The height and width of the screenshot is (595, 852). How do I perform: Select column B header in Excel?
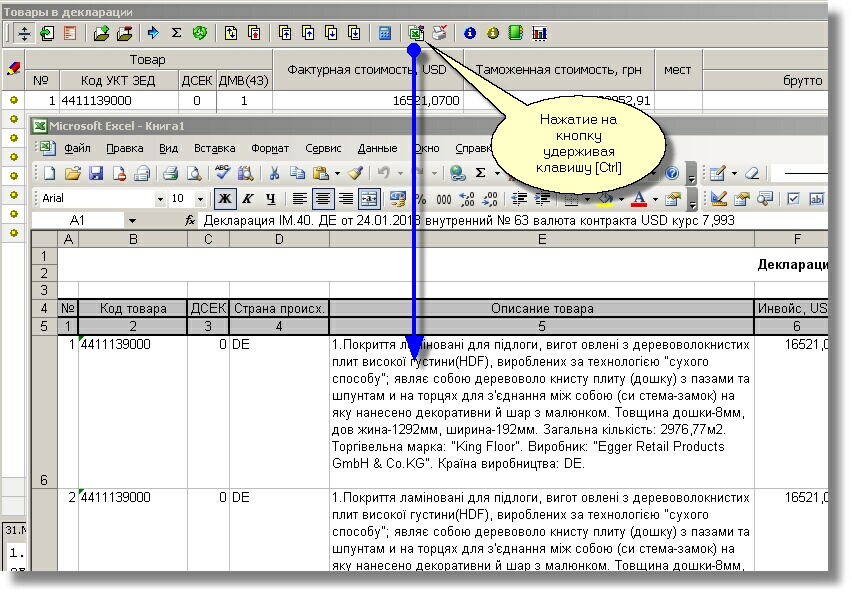coord(133,239)
